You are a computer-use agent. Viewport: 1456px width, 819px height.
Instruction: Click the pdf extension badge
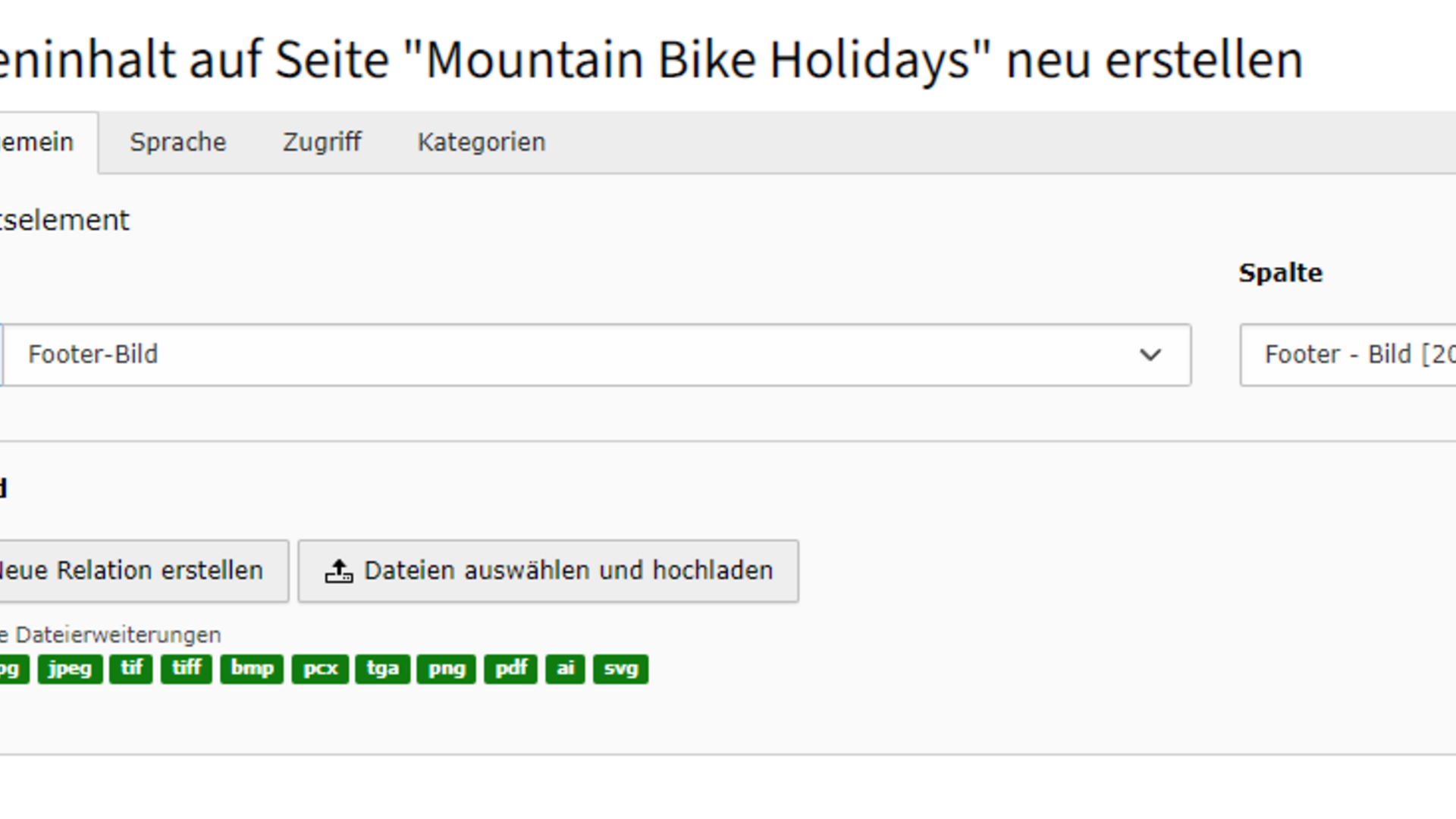[x=510, y=669]
